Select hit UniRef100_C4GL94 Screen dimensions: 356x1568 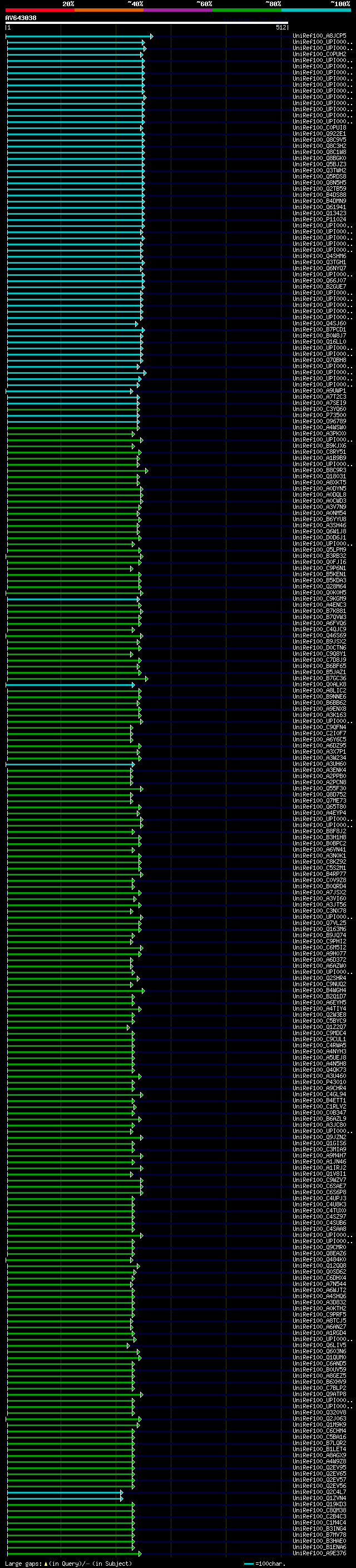pyautogui.click(x=319, y=1095)
